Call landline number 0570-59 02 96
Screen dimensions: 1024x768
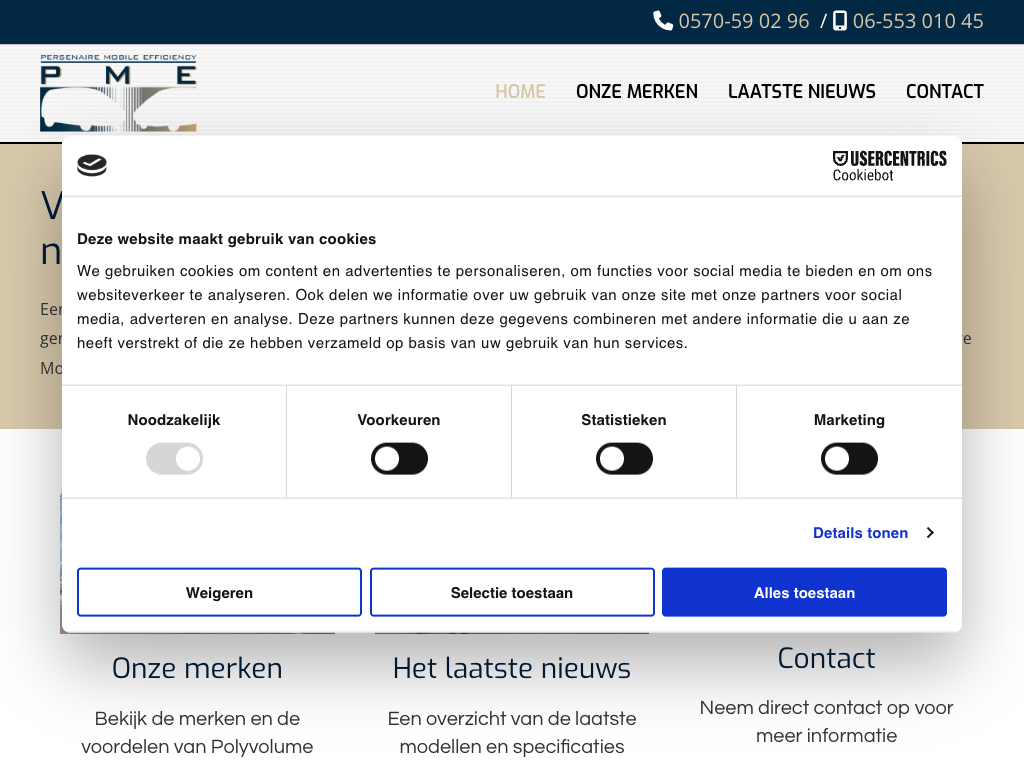(744, 21)
